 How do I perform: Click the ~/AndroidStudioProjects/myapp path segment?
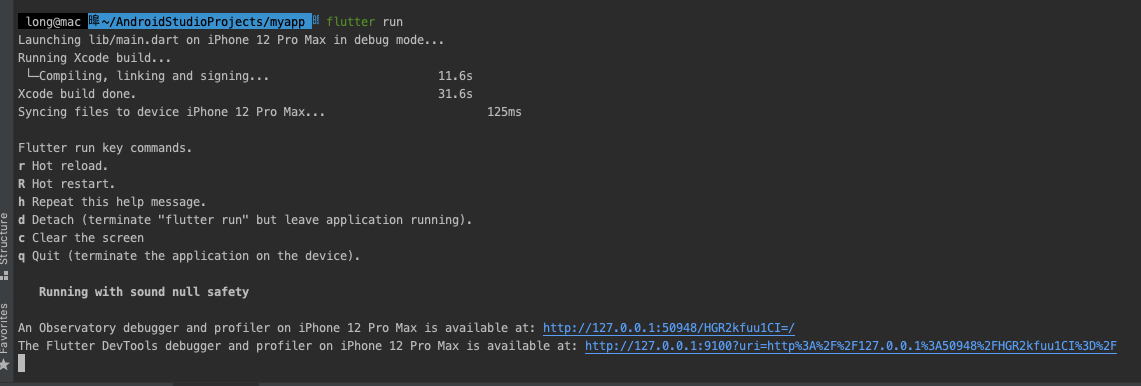click(204, 22)
